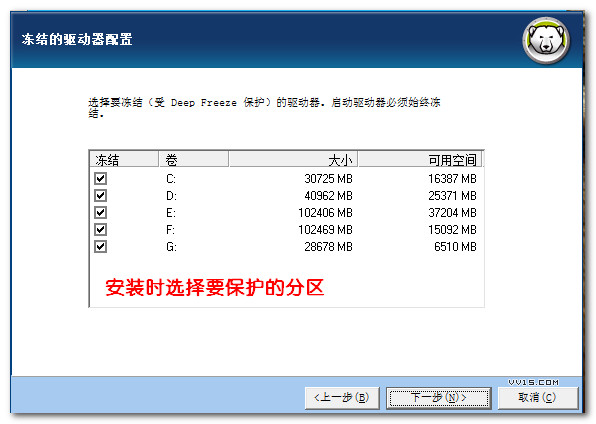
Task: Sort by the 大小 column header
Action: tap(293, 159)
